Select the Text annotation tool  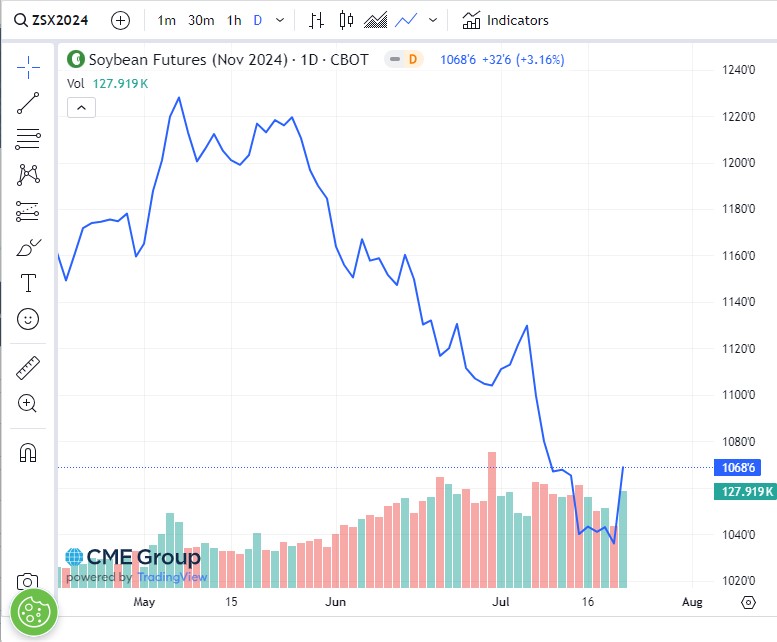[28, 283]
